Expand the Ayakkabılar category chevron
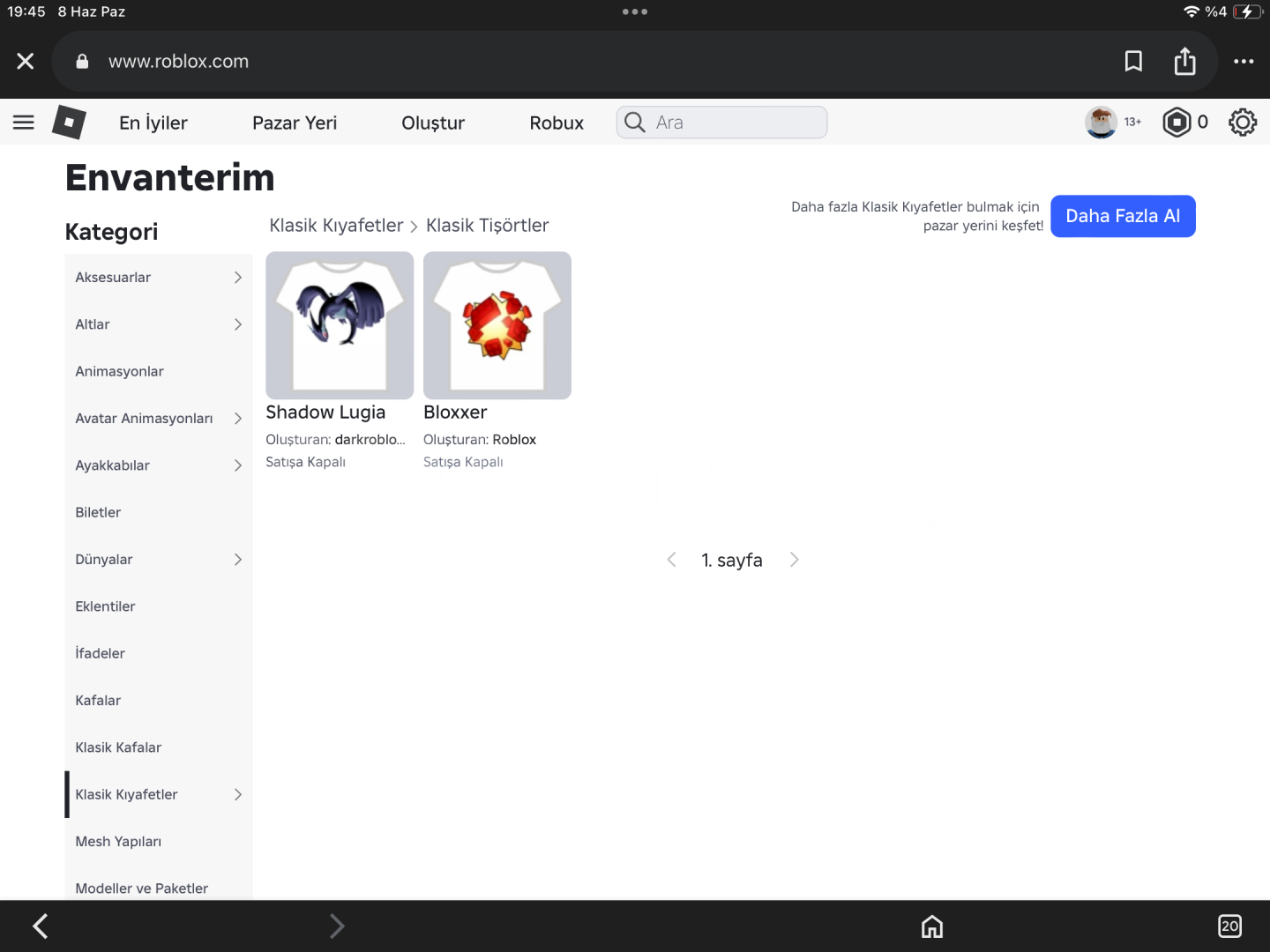1270x952 pixels. click(238, 465)
